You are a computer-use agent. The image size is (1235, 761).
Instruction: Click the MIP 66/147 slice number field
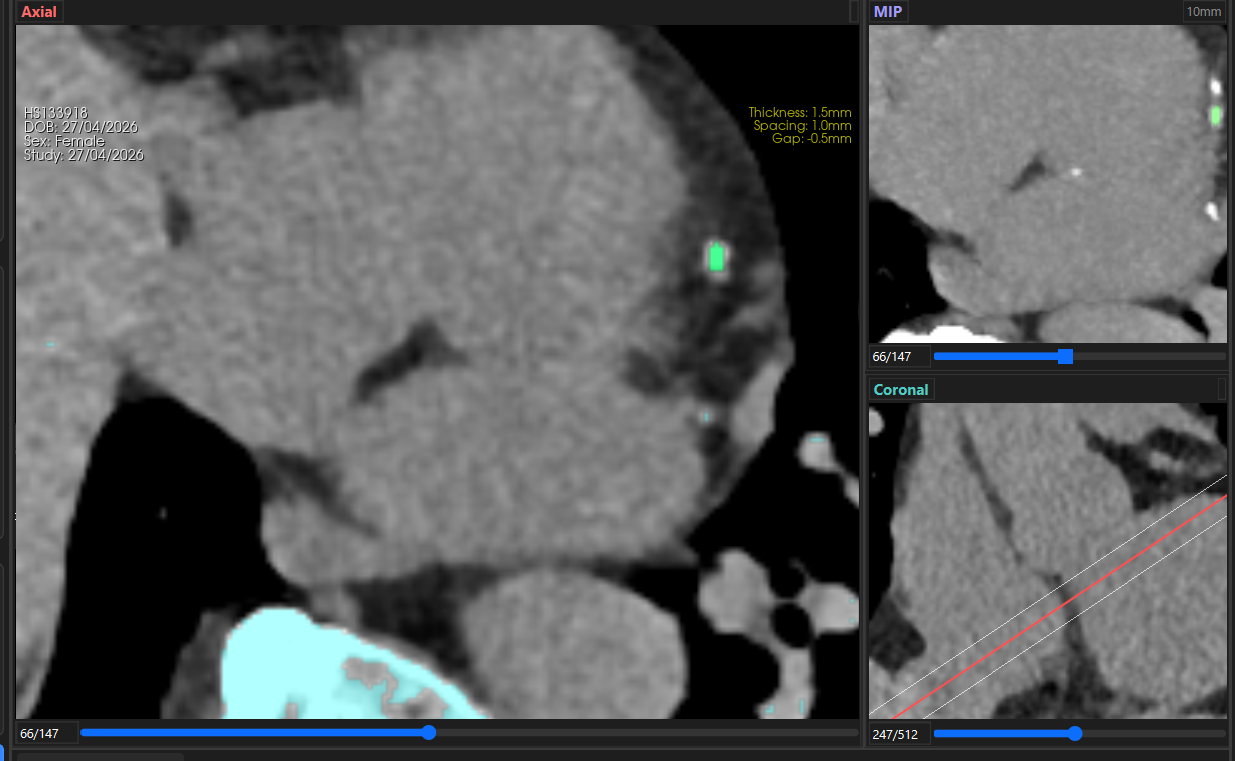[x=900, y=356]
